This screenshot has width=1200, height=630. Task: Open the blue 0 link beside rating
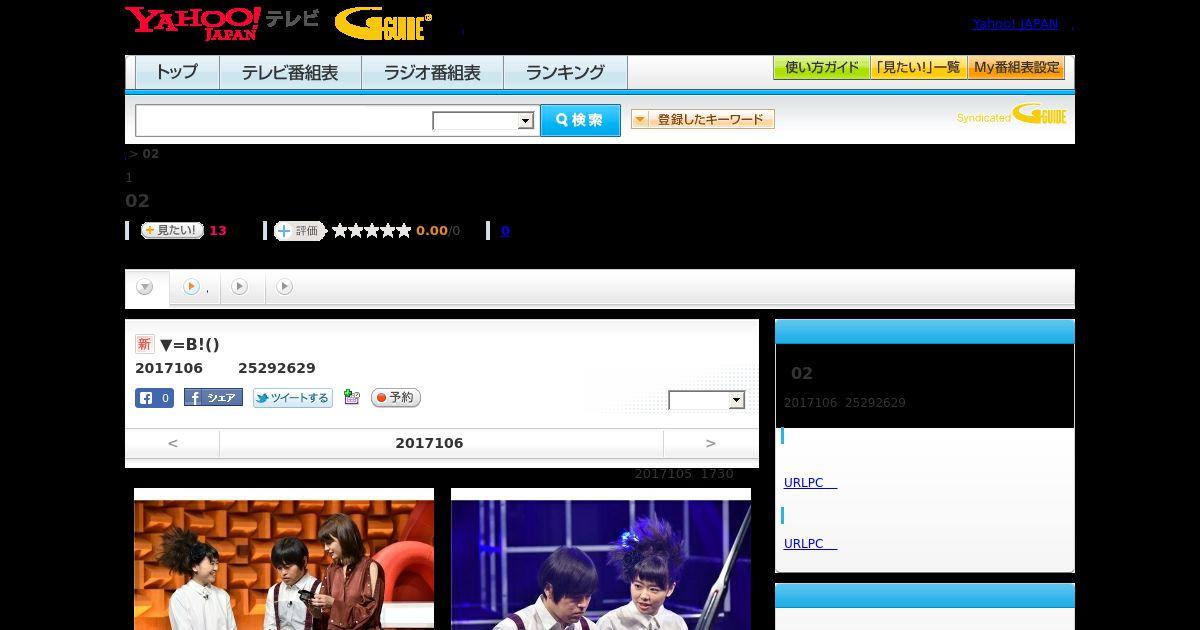click(505, 231)
